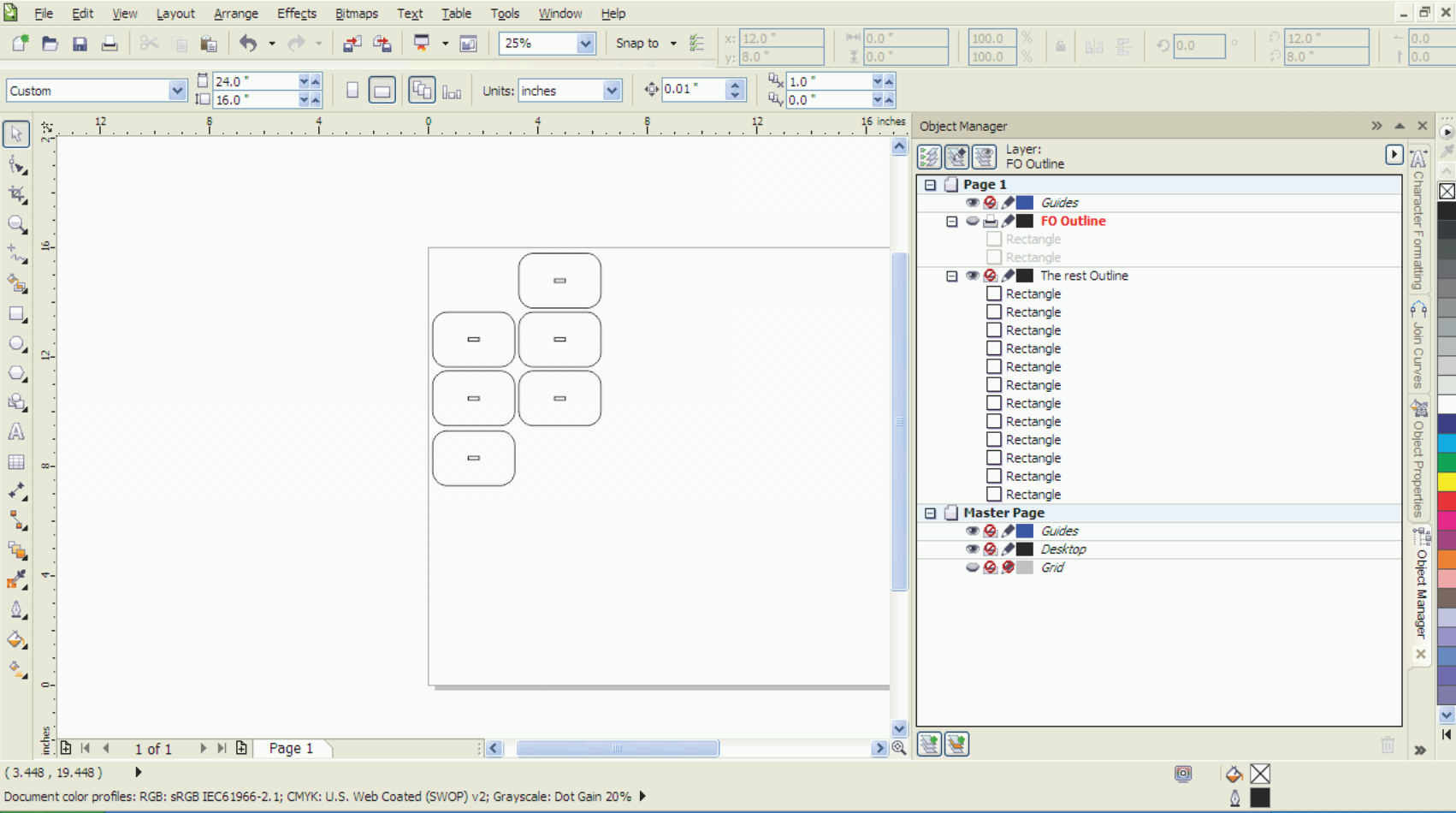
Task: Select The rest Outline layer name
Action: 1084,276
